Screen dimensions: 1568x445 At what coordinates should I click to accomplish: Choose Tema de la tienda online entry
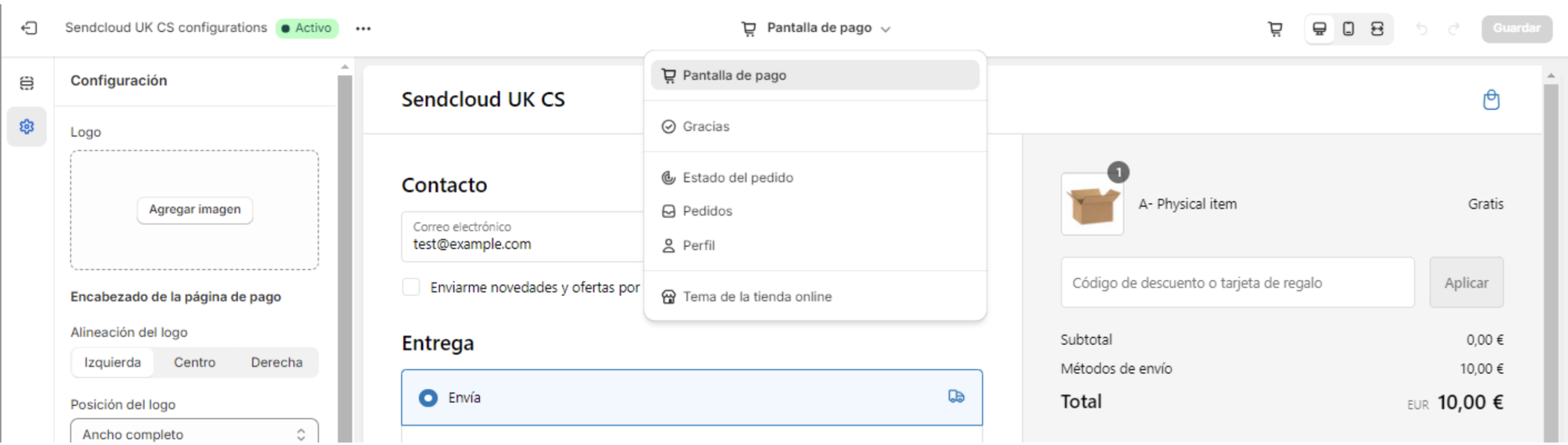tap(758, 296)
